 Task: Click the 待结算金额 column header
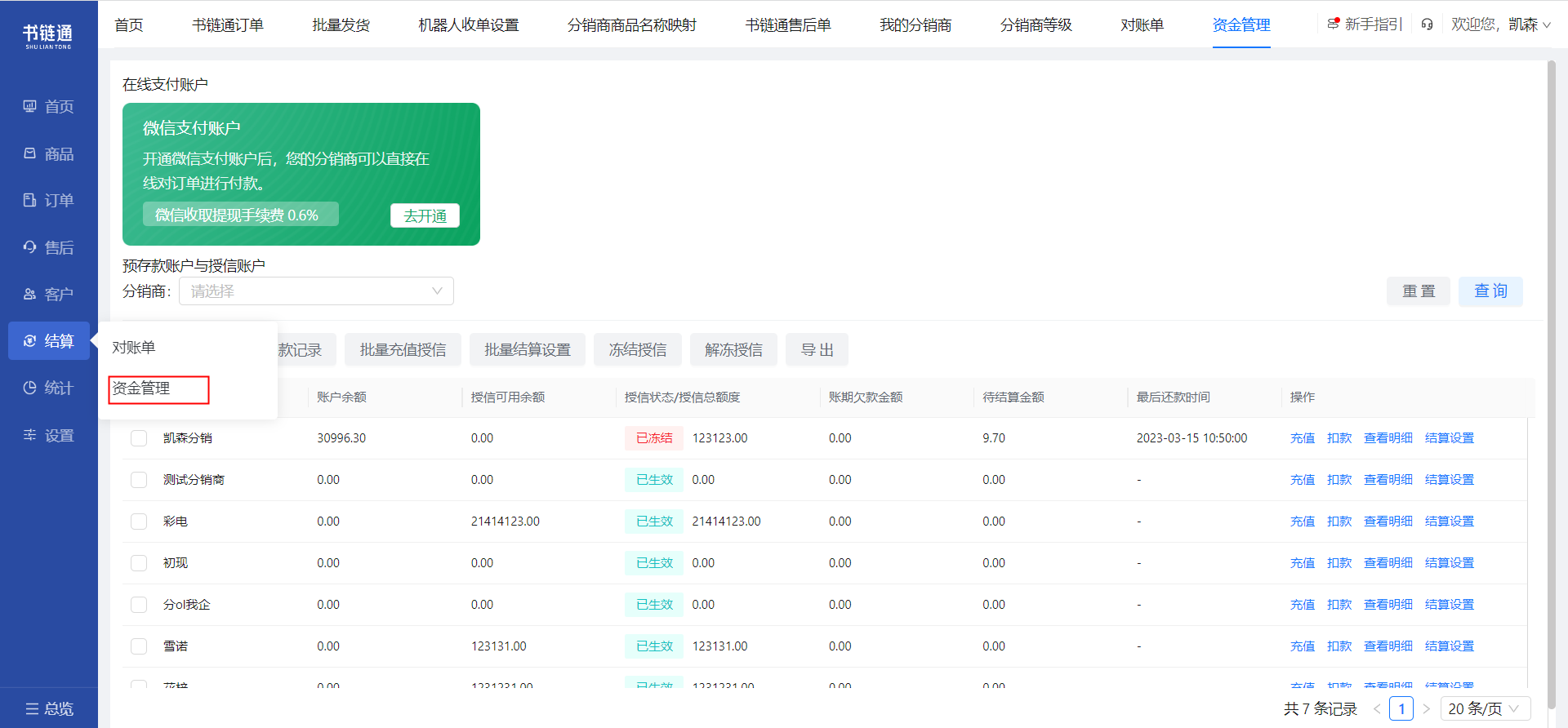click(1013, 397)
